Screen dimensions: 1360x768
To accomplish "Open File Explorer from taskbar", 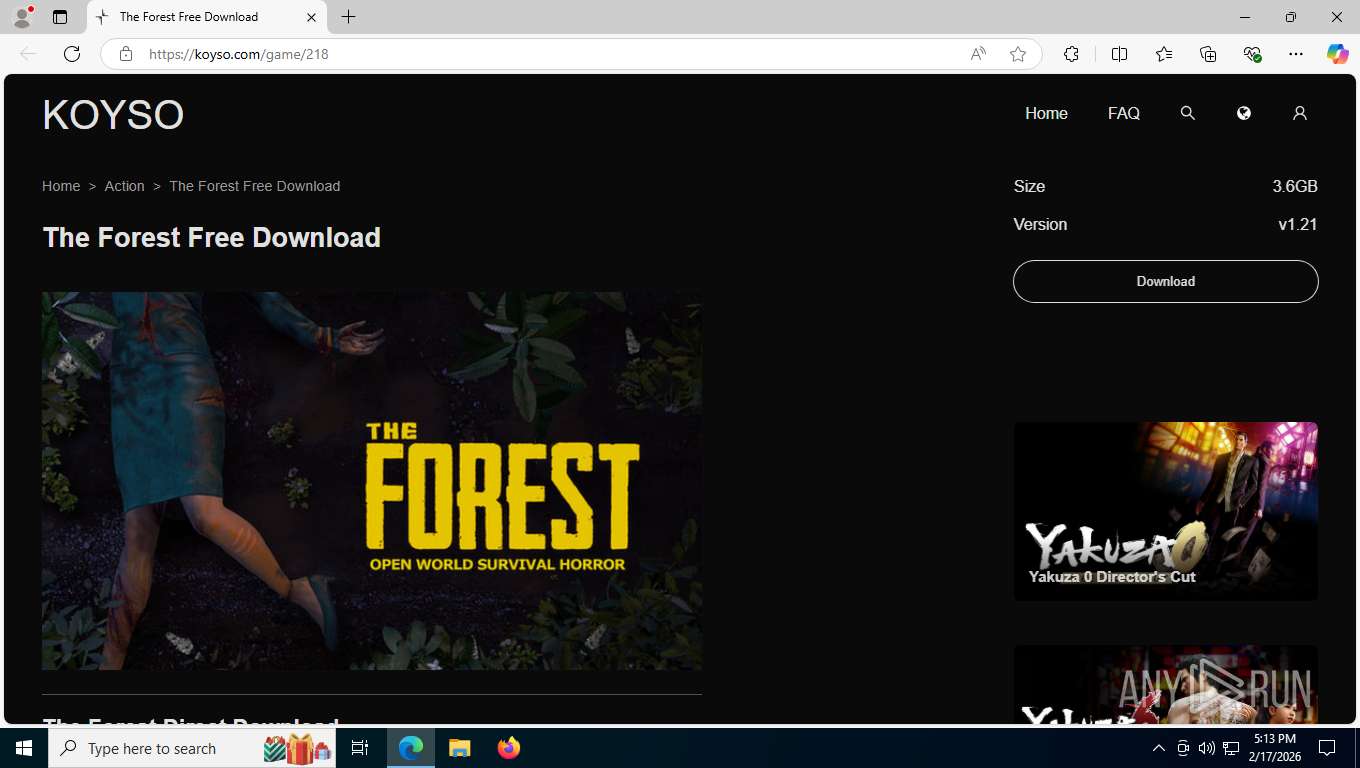I will (x=459, y=748).
